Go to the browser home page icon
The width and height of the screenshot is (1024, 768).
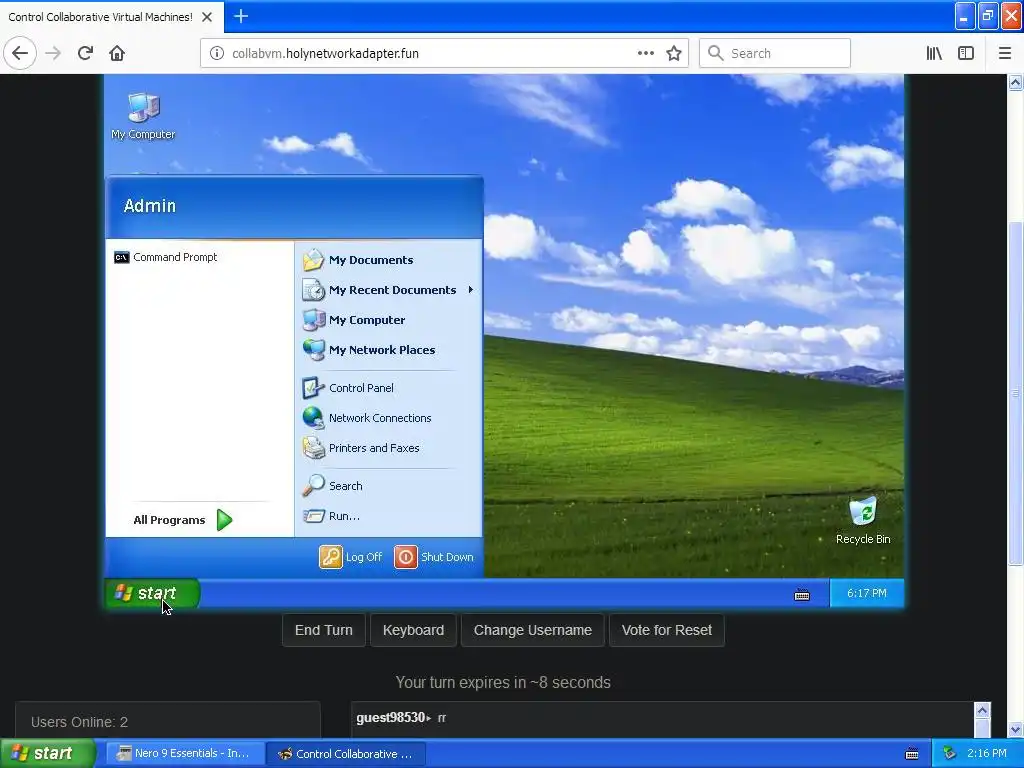pos(117,53)
